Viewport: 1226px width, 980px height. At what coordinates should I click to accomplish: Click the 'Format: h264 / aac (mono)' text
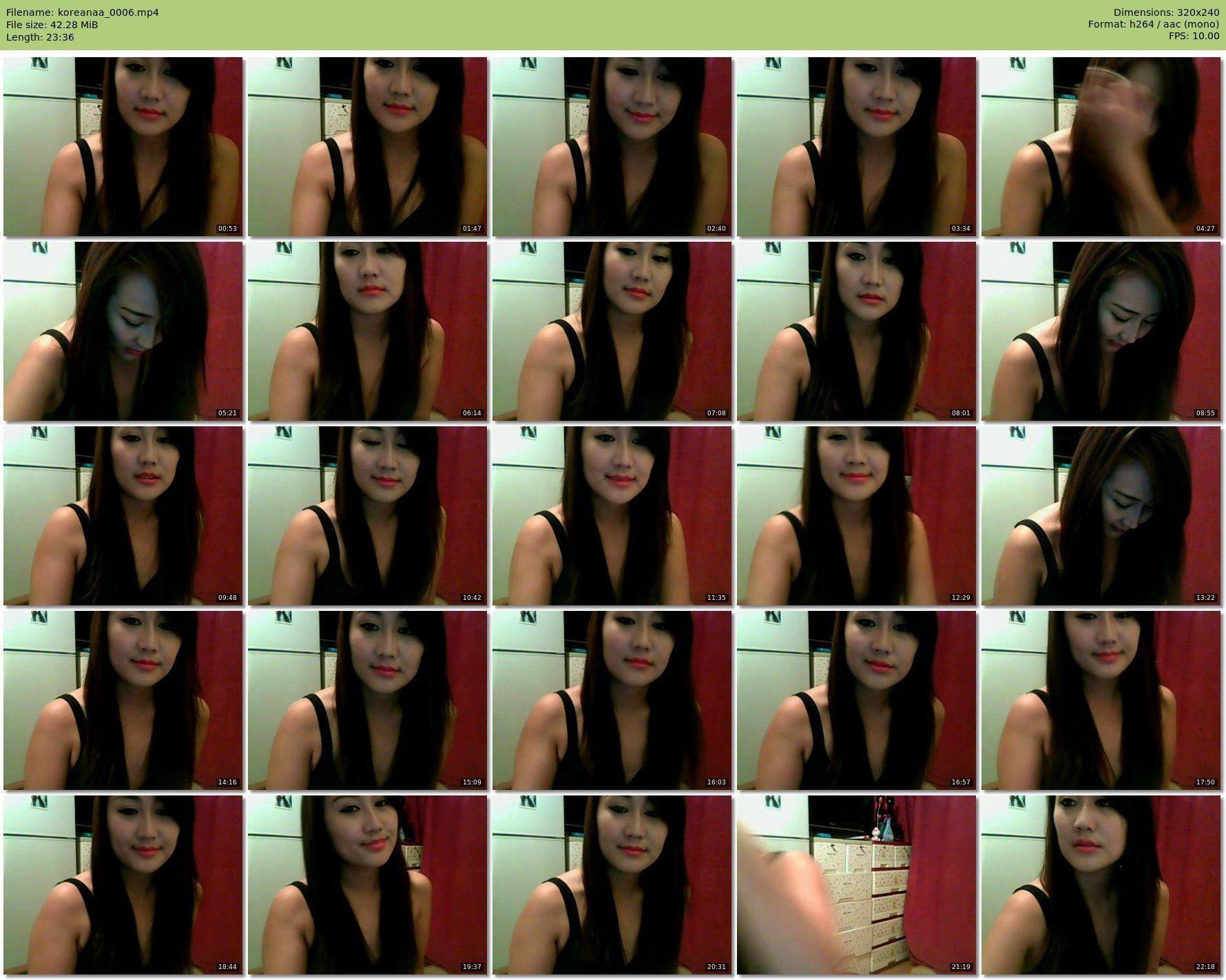1154,25
